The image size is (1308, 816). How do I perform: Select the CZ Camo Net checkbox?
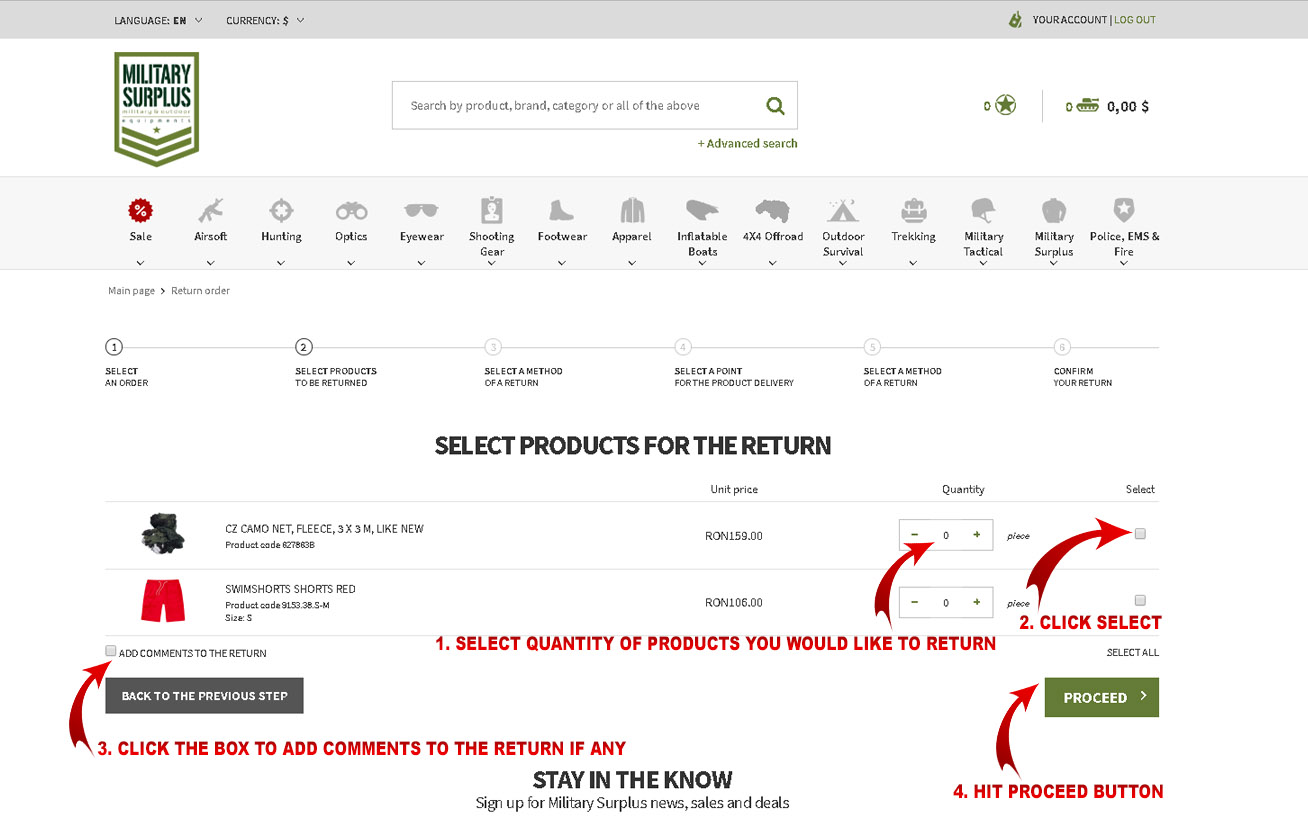pos(1140,534)
